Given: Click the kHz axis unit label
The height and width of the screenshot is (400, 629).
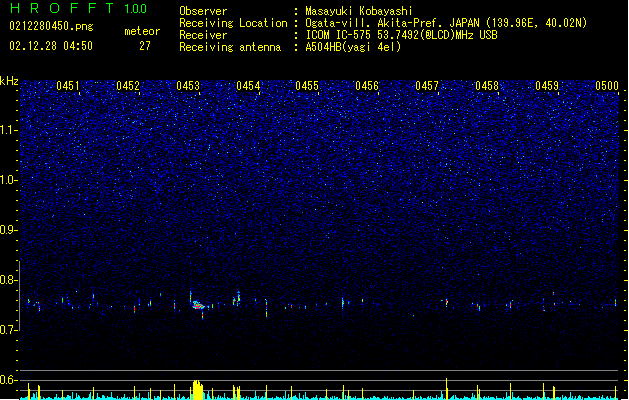Looking at the screenshot, I should 9,81.
